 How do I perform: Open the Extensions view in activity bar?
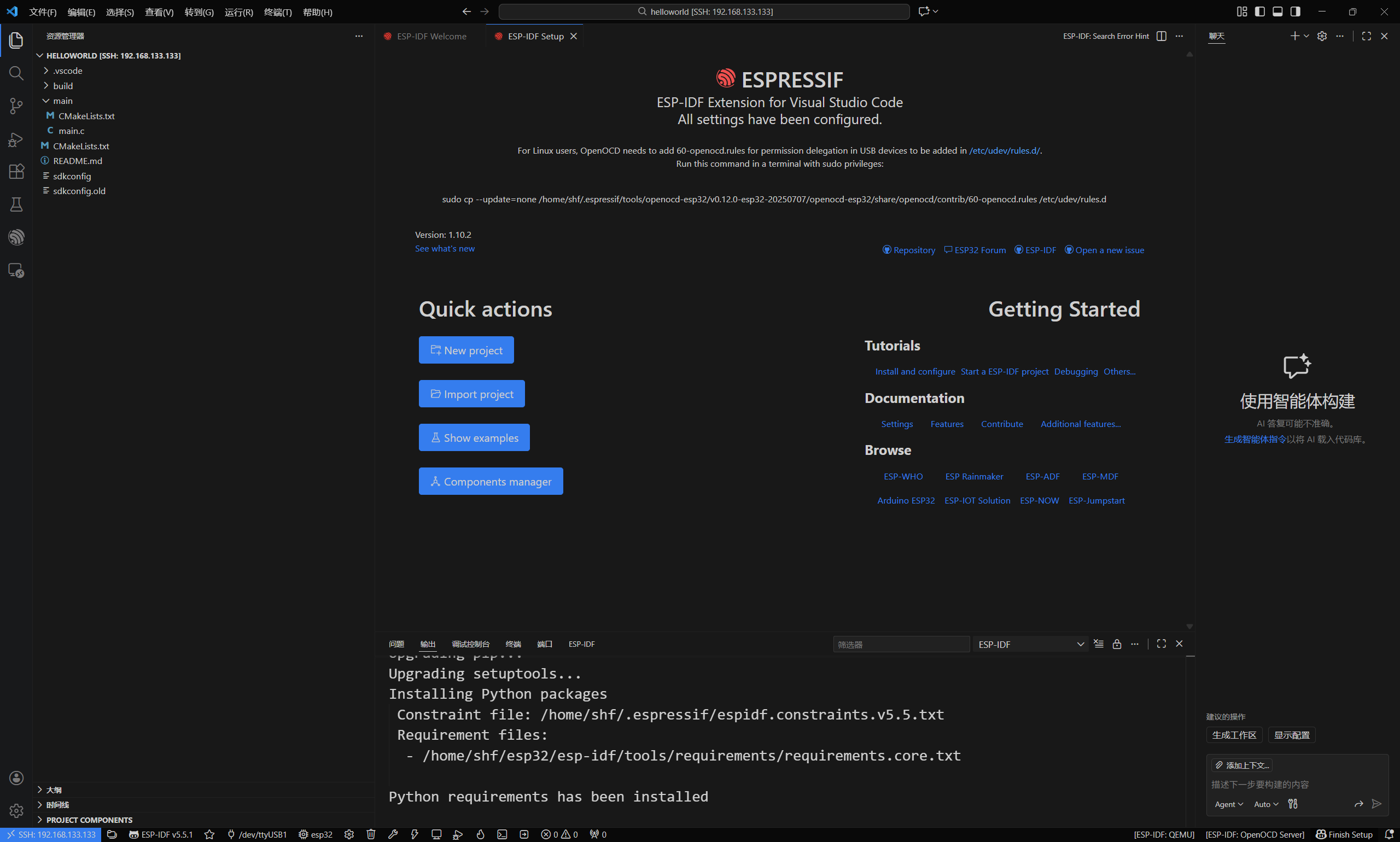(16, 171)
